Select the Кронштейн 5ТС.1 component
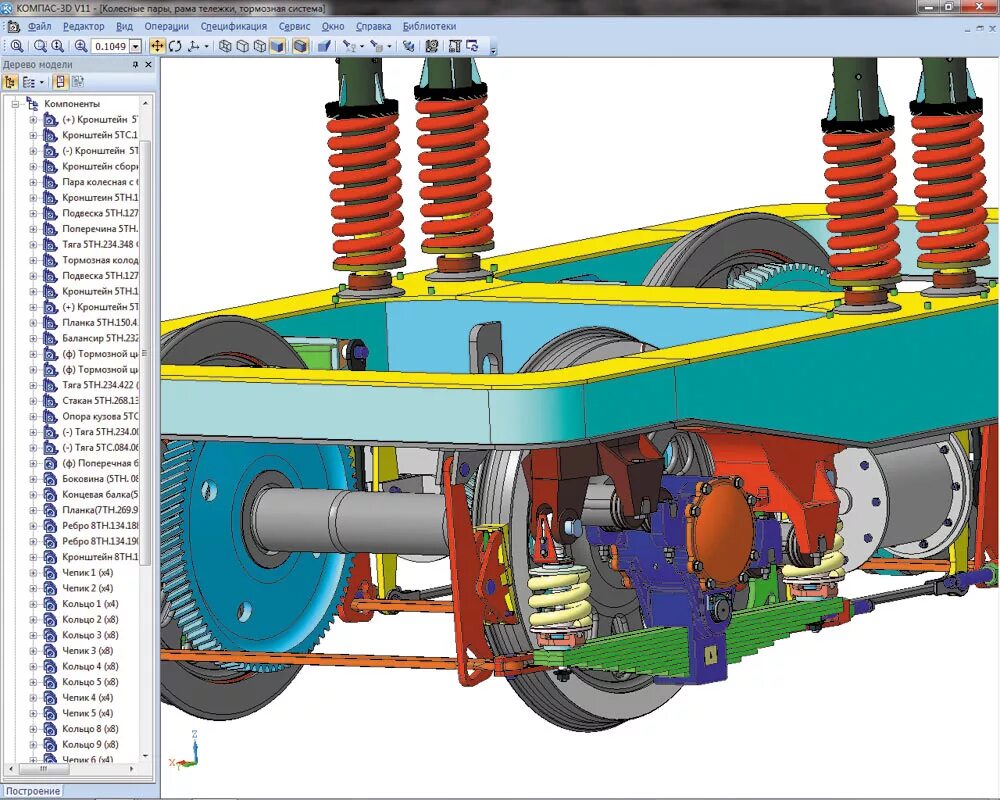Viewport: 1000px width, 800px height. click(x=99, y=135)
